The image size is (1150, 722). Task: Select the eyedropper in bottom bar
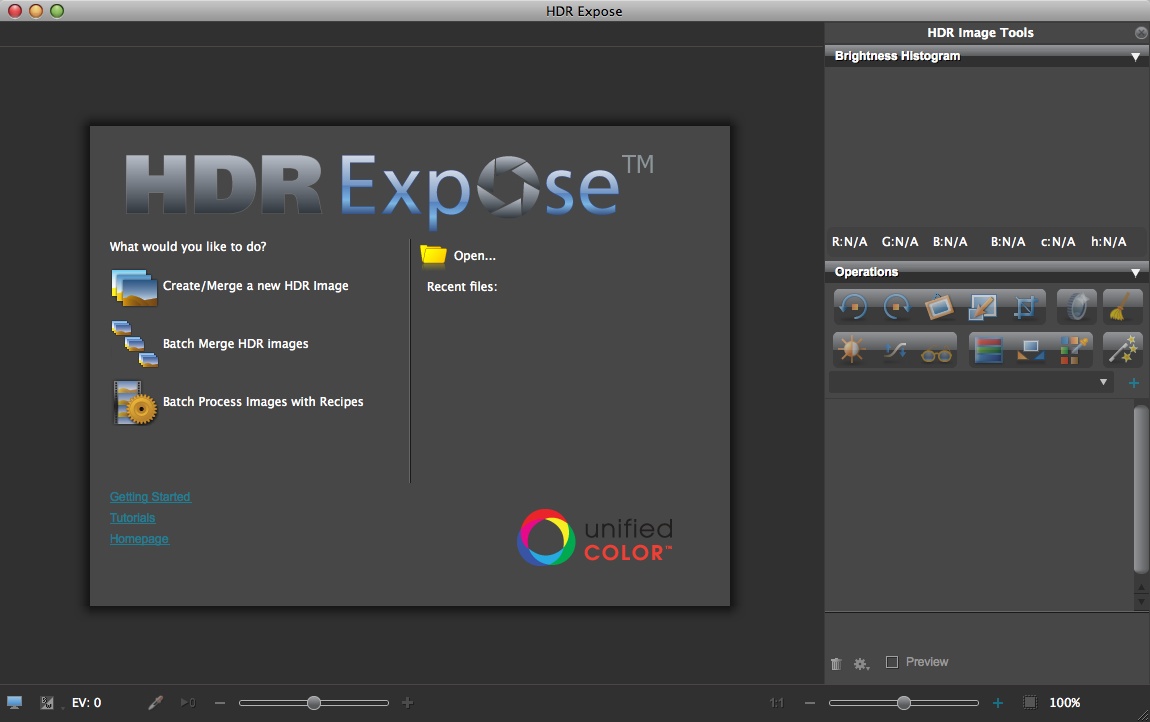pyautogui.click(x=155, y=703)
